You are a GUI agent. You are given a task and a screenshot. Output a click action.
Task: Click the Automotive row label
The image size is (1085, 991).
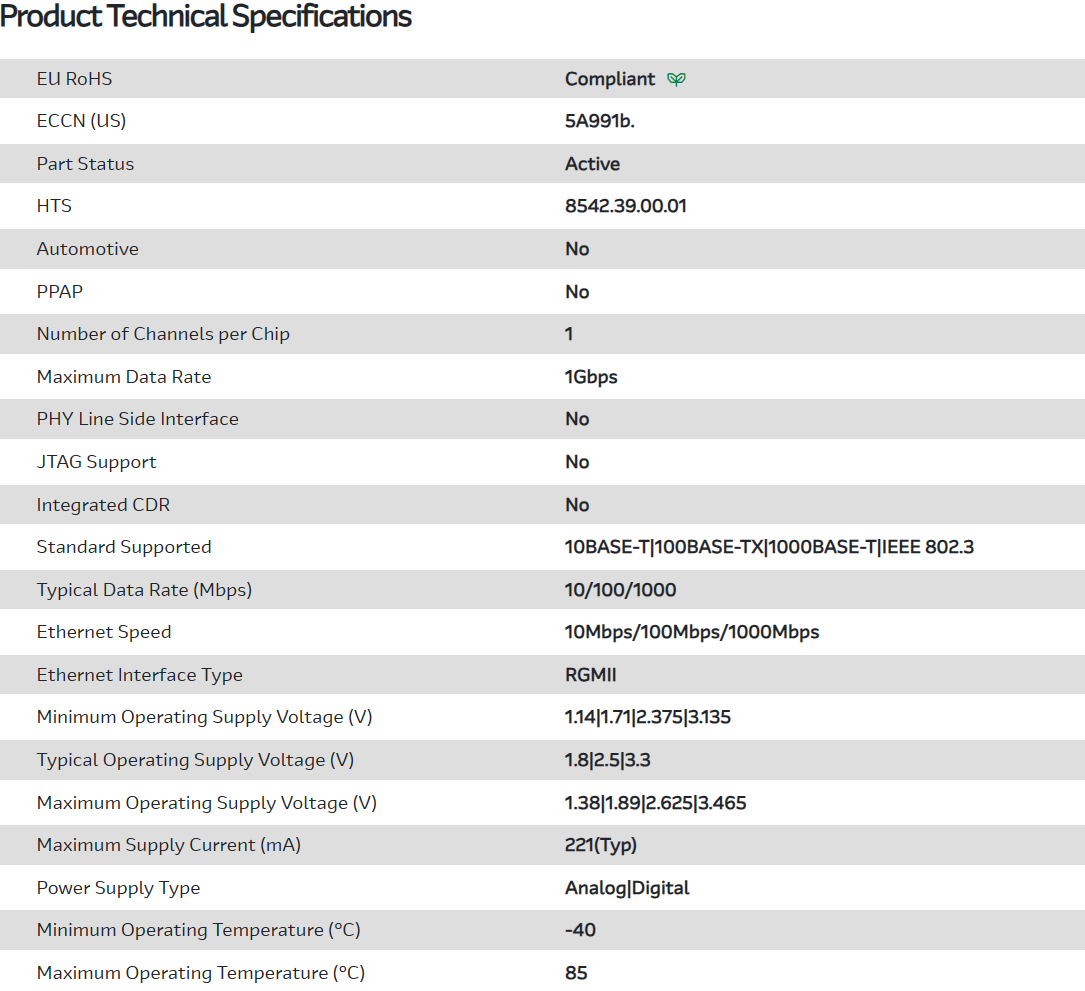click(88, 249)
